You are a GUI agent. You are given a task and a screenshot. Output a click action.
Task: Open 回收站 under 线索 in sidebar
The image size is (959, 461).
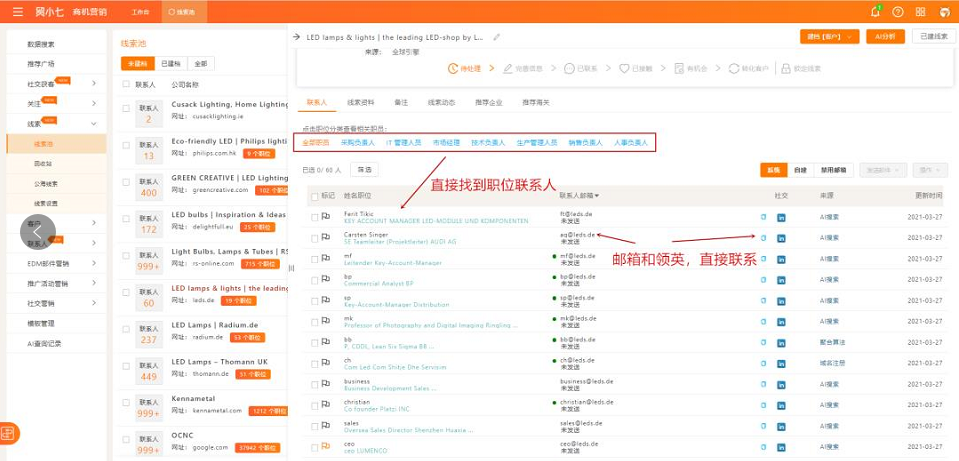[43, 164]
